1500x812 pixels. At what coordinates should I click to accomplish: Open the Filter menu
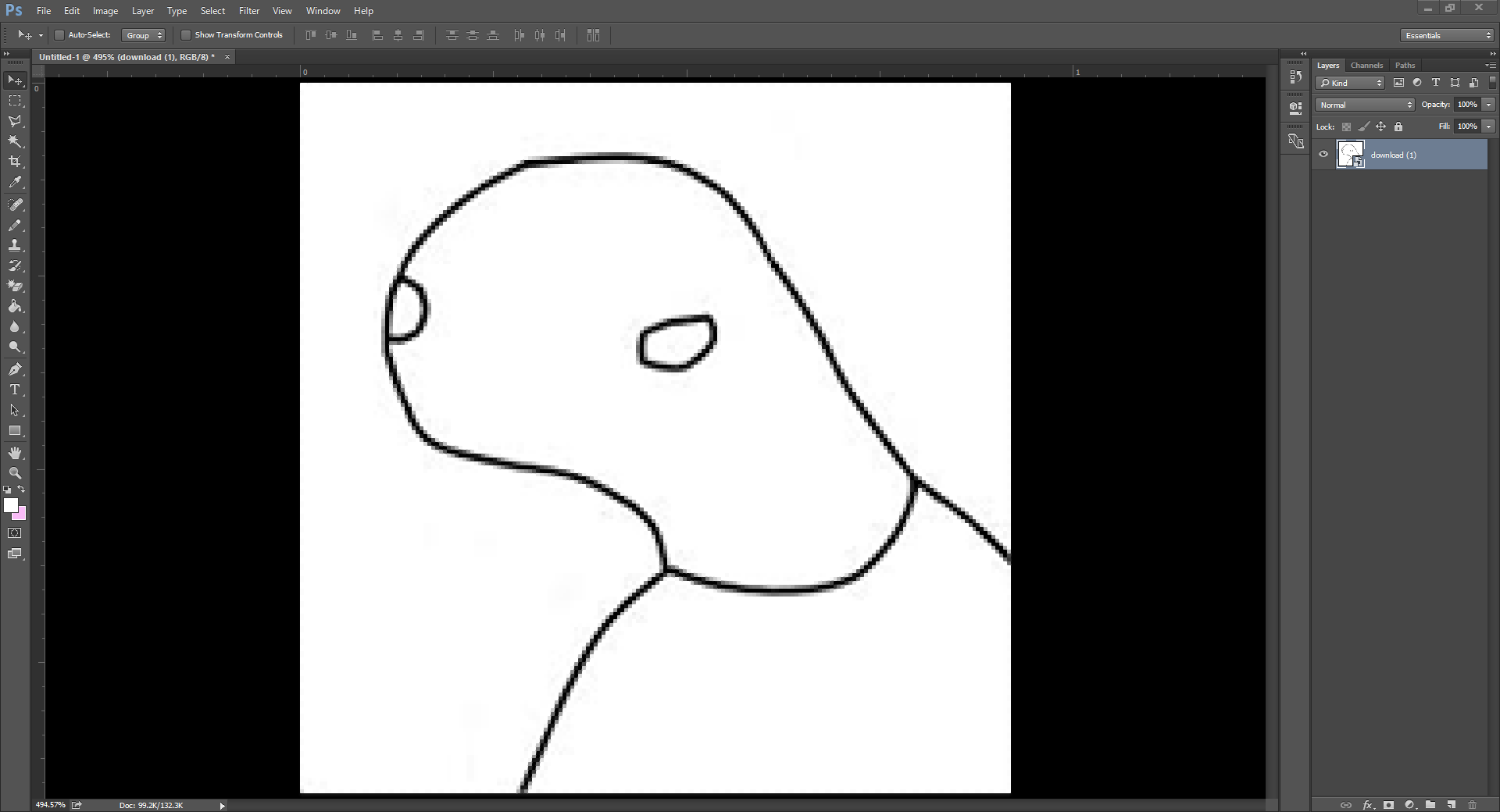click(249, 11)
